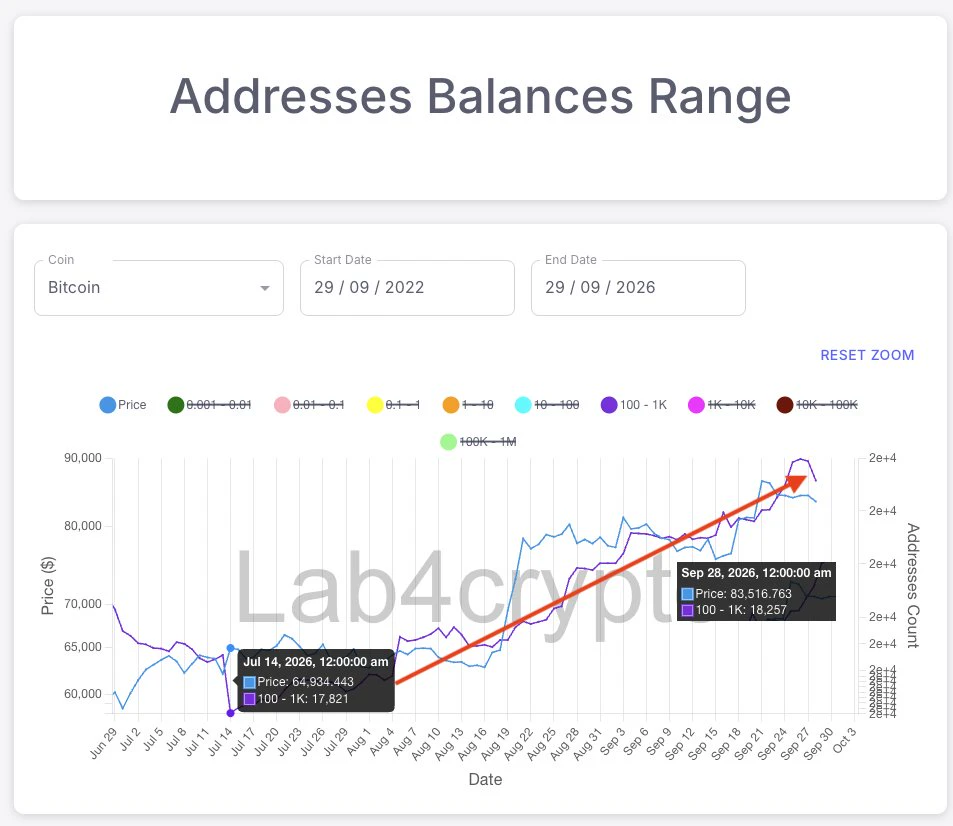Click the 80,000 price axis label
The width and height of the screenshot is (953, 826).
coord(83,526)
